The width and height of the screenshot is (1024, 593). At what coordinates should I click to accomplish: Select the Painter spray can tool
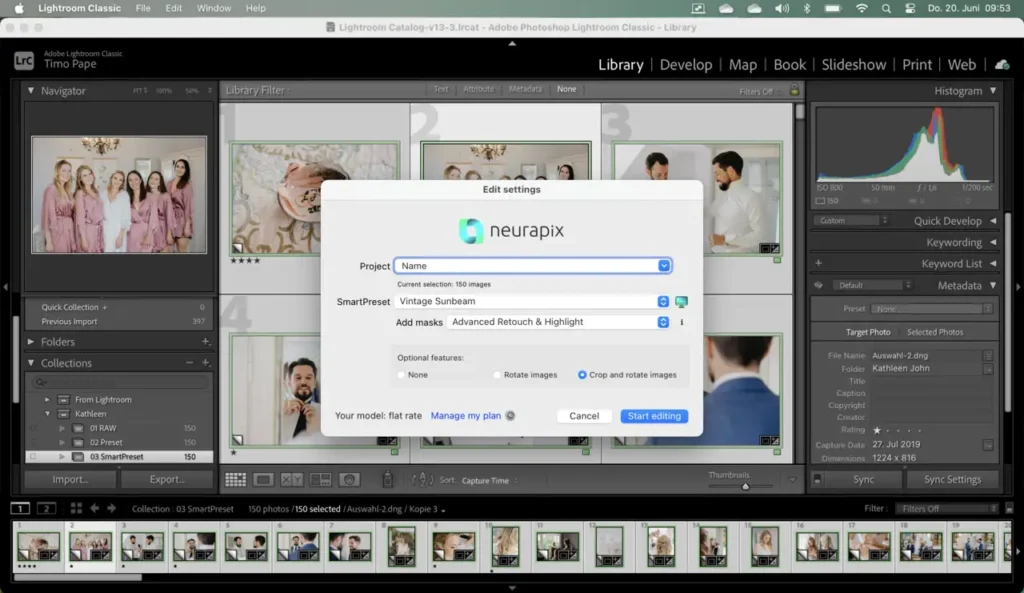tap(387, 480)
